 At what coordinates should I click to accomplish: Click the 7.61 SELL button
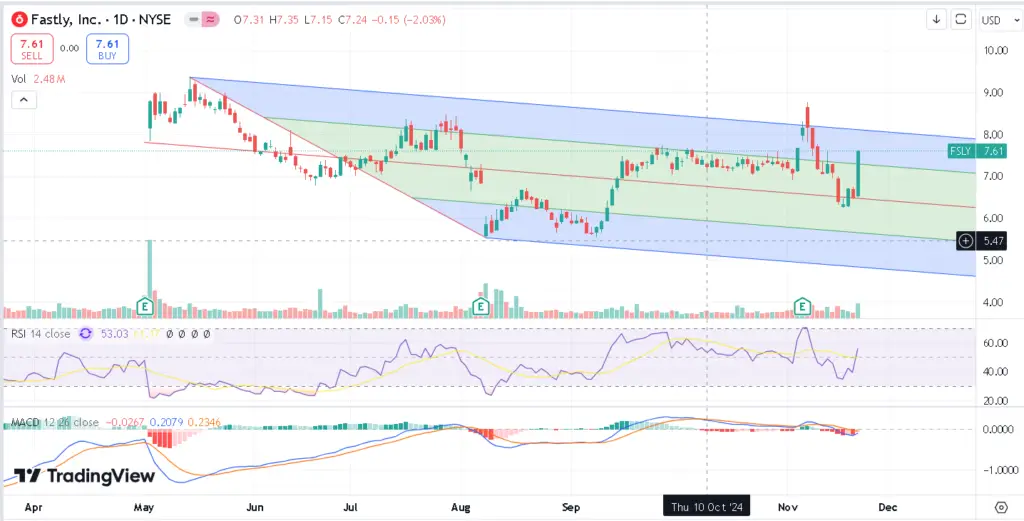[x=31, y=49]
